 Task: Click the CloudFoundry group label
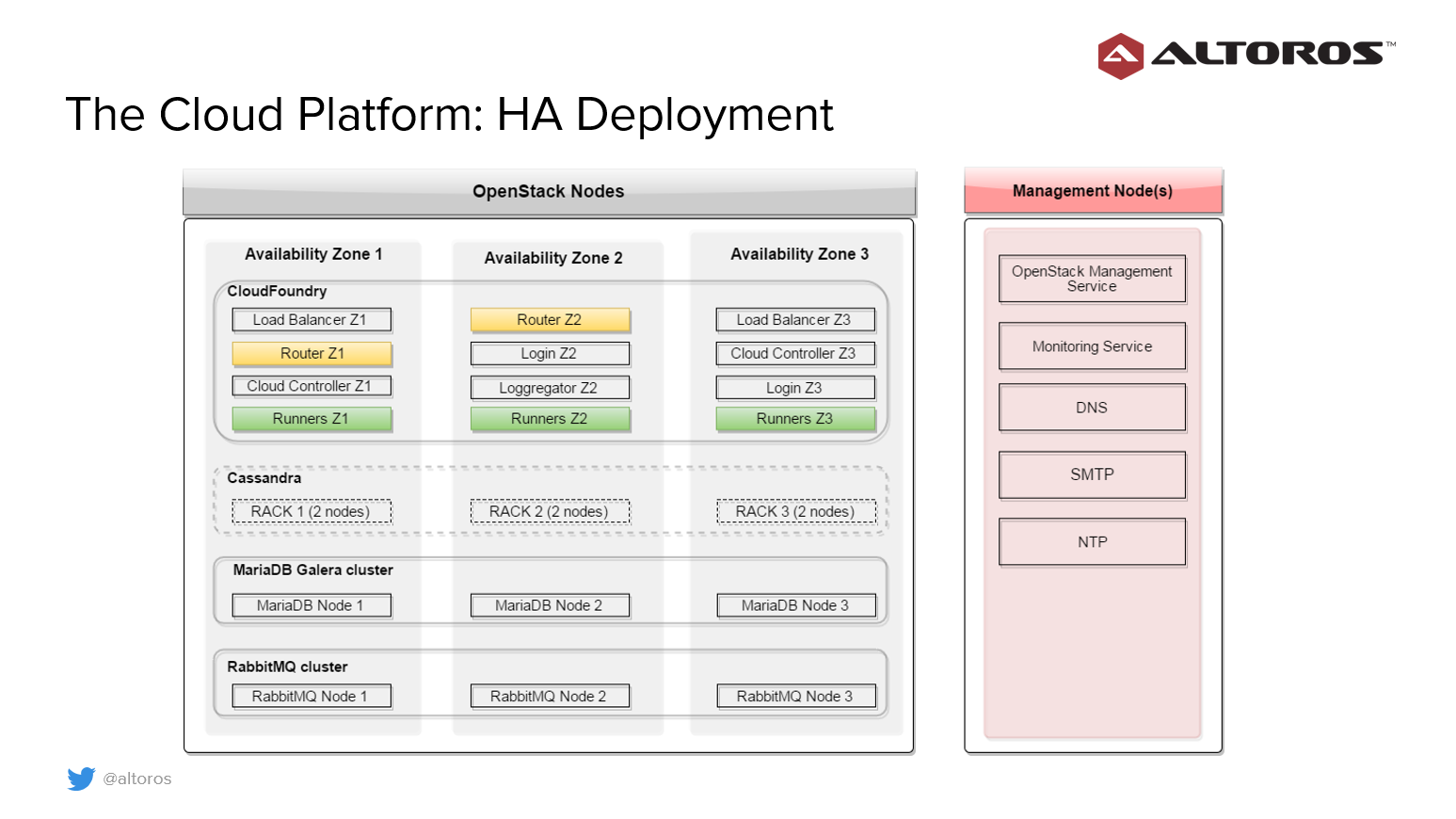tap(277, 291)
